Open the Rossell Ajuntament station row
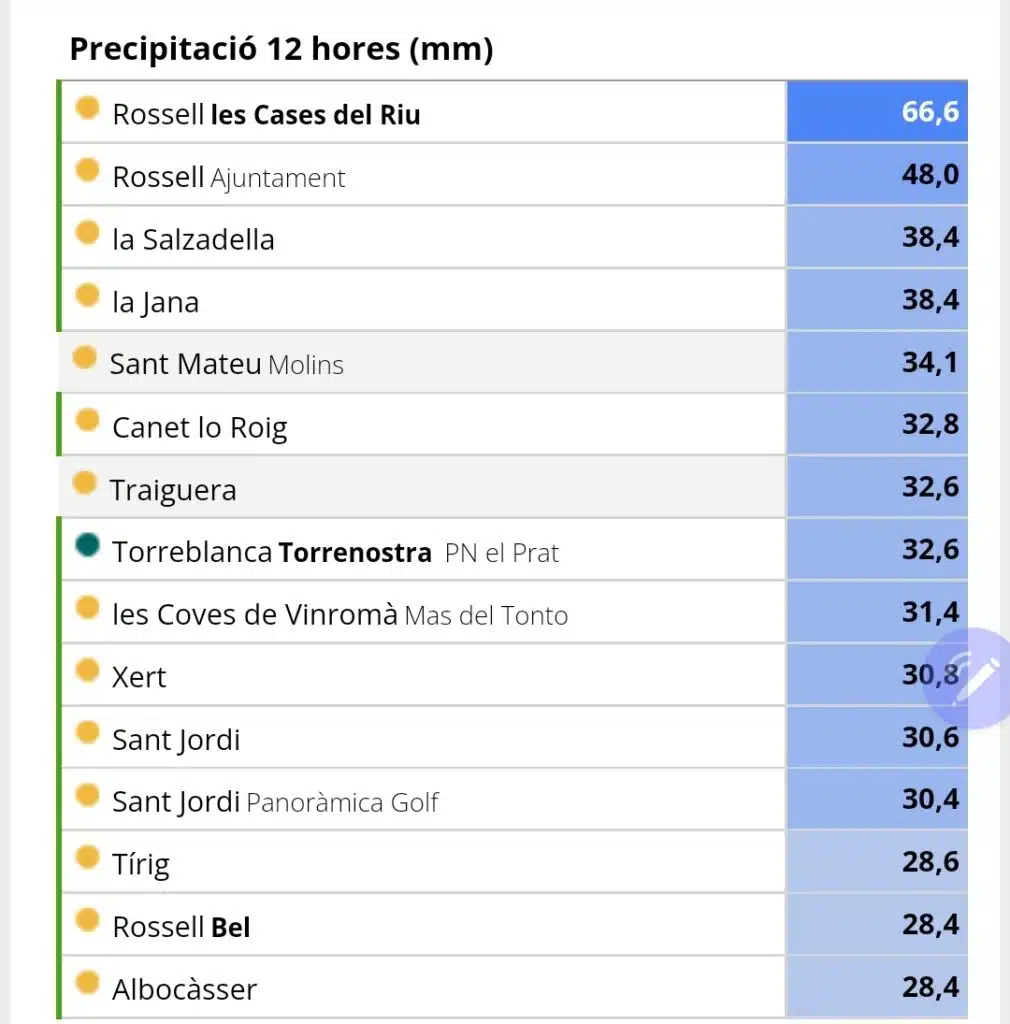1010x1024 pixels. (x=422, y=175)
